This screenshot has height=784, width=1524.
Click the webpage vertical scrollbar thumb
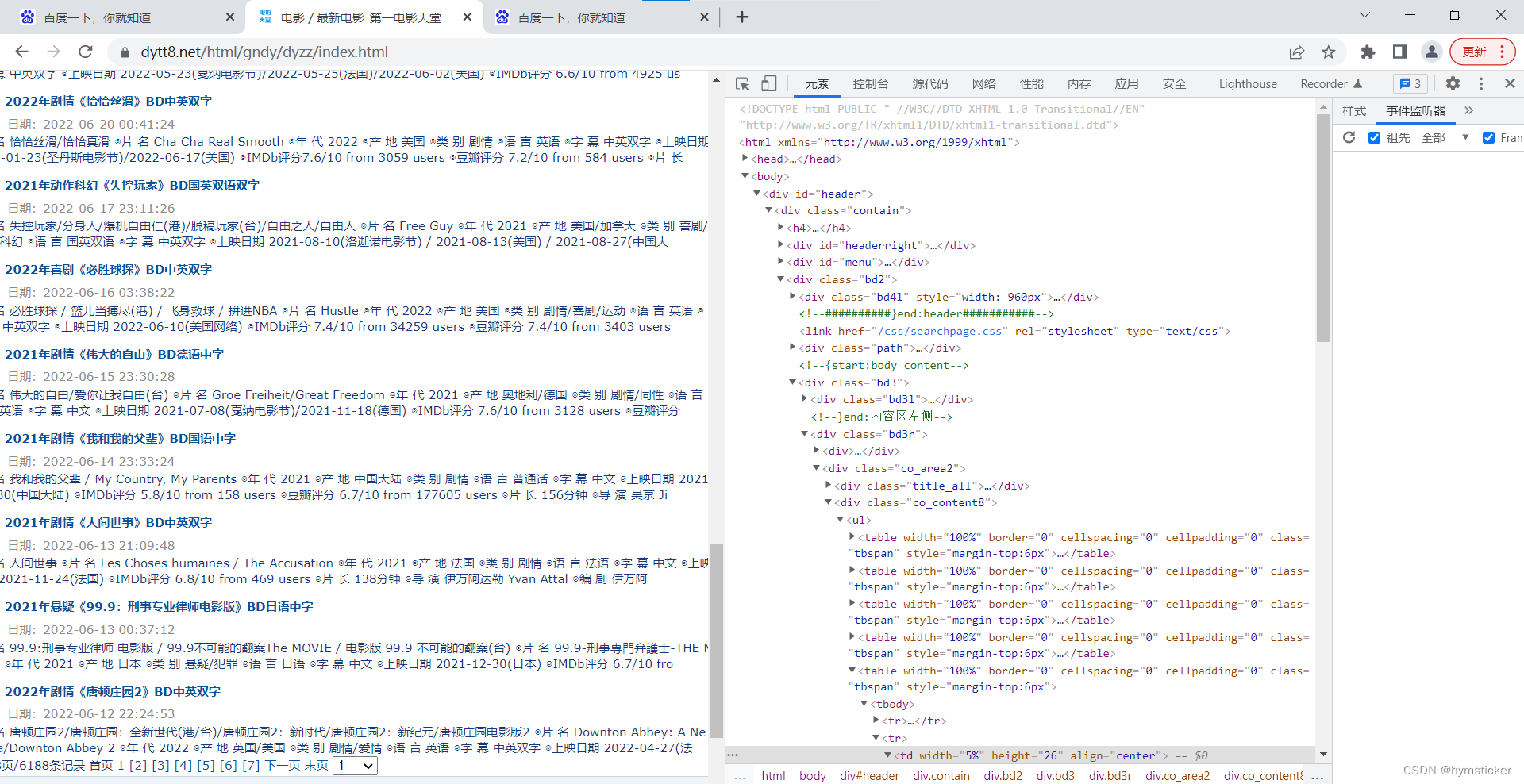[716, 640]
